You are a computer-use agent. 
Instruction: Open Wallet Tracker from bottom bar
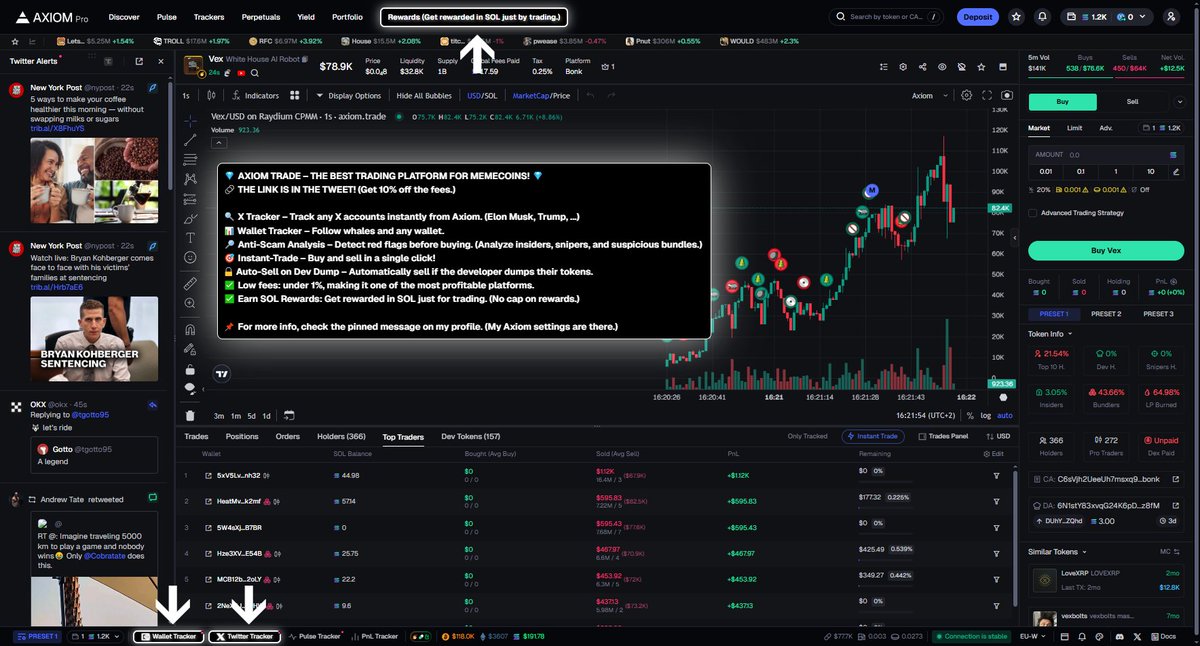169,636
